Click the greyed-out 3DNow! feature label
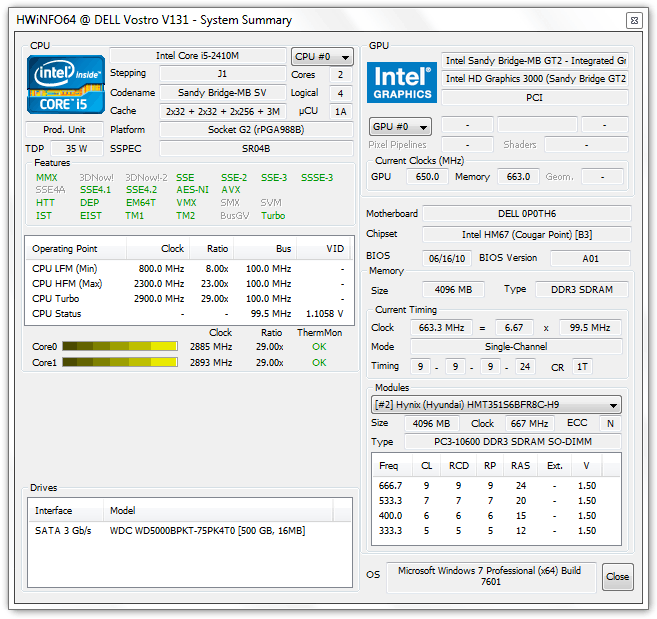The height and width of the screenshot is (619, 657). pos(96,178)
